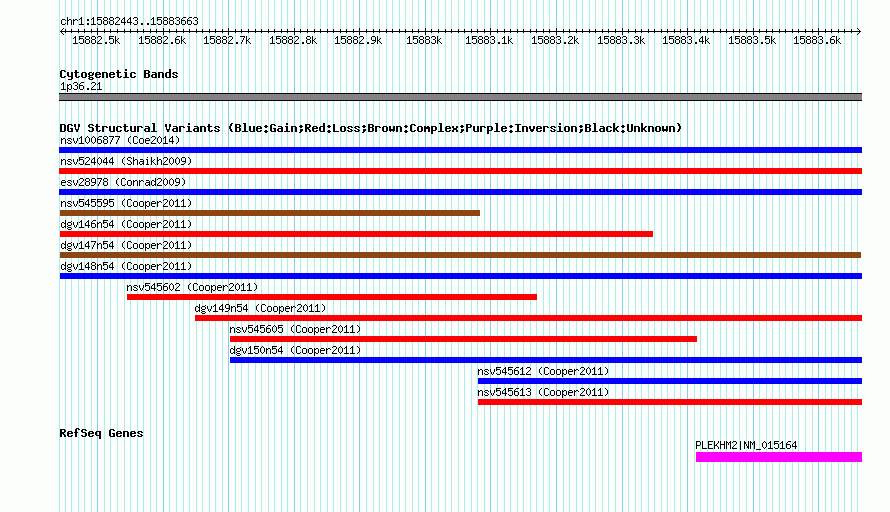Open the nsv545605 (Cooper2011) label
This screenshot has width=890, height=512.
(295, 329)
